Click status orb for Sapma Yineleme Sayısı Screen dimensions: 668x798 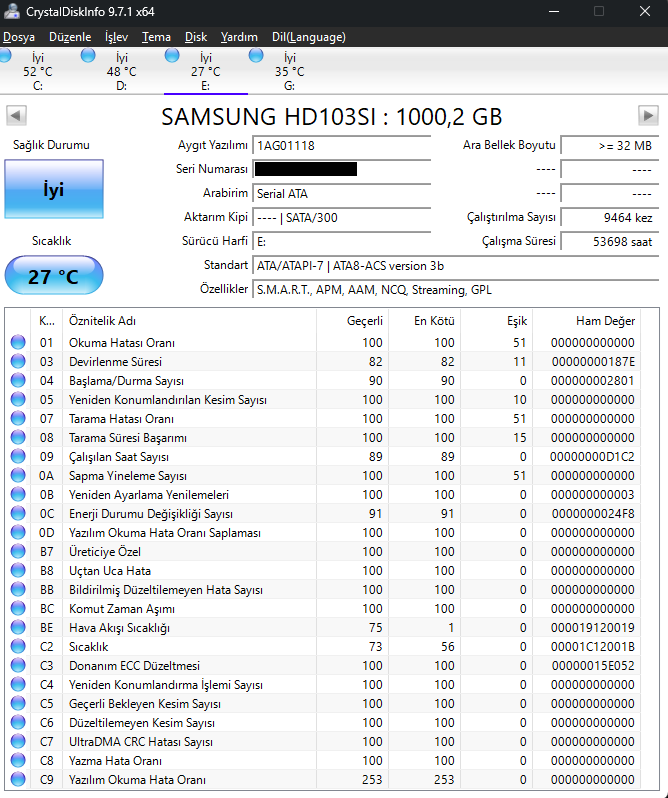coord(18,475)
